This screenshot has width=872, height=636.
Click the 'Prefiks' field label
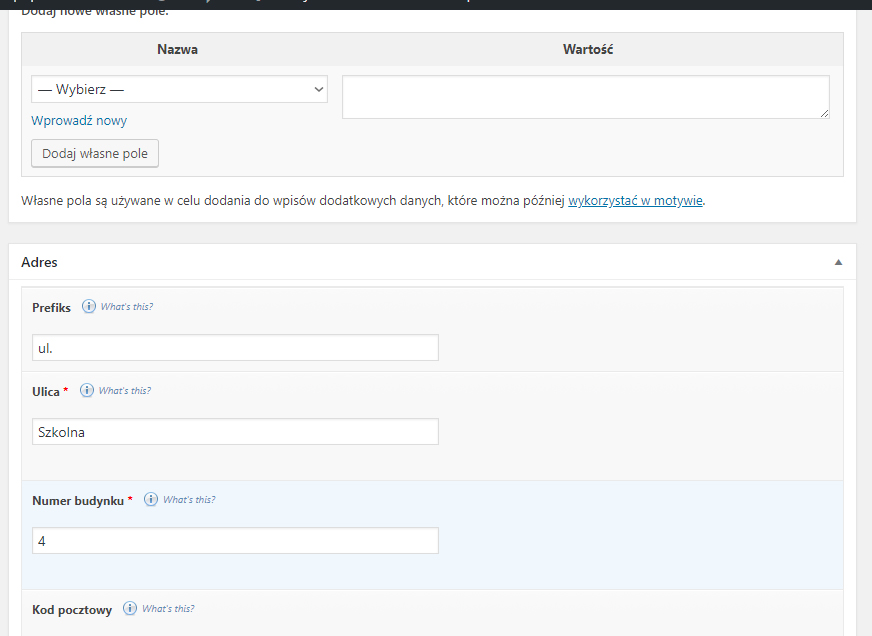pyautogui.click(x=51, y=308)
